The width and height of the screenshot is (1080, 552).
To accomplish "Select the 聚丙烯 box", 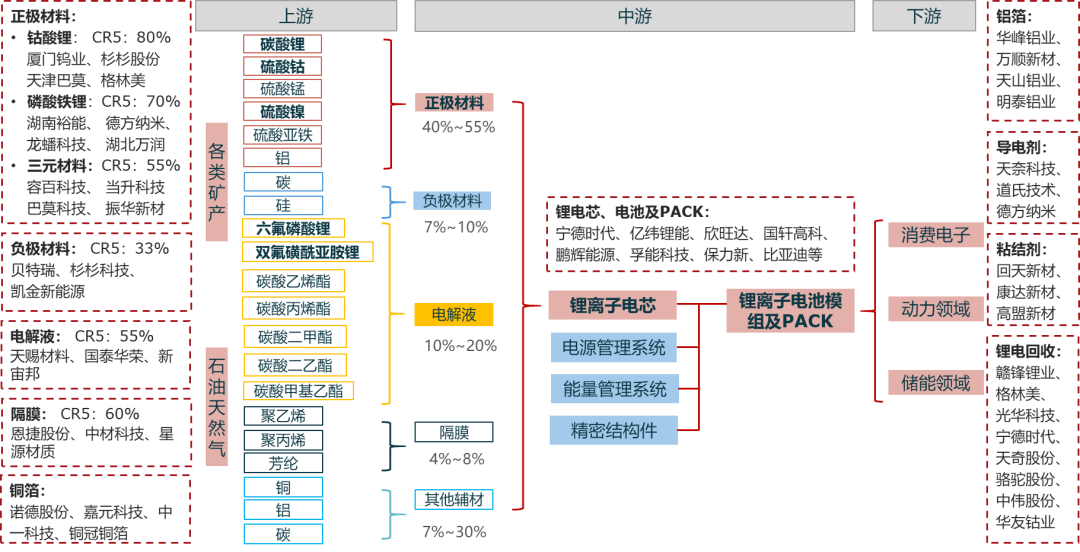I will (282, 439).
